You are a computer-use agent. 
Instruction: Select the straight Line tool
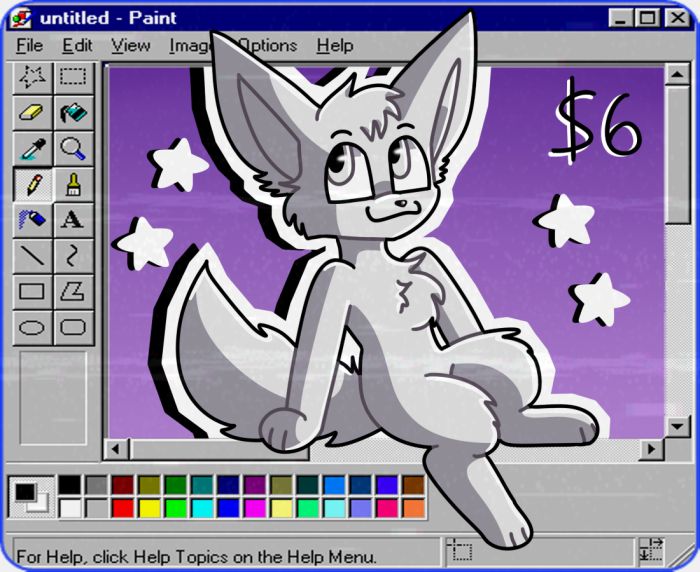[x=33, y=256]
